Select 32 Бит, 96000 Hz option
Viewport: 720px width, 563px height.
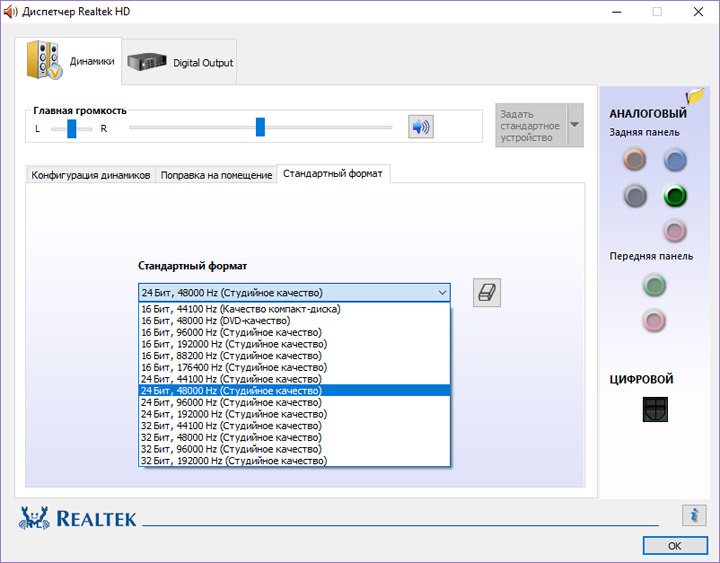click(x=294, y=449)
